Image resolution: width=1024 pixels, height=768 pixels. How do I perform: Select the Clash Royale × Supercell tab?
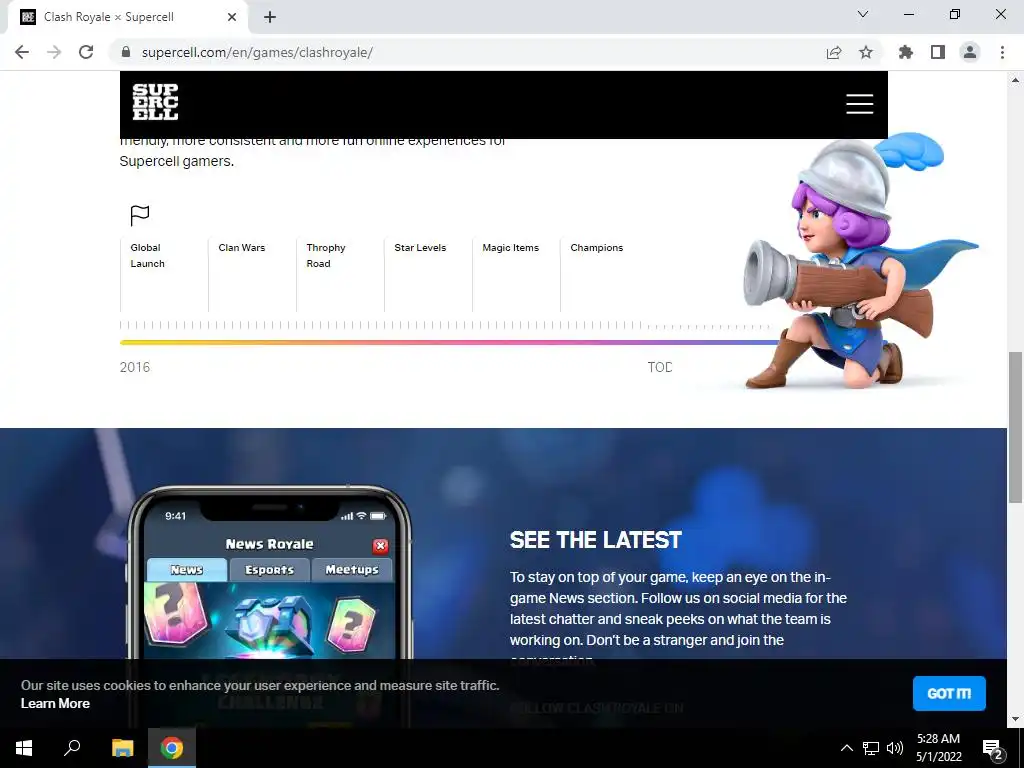(x=127, y=17)
